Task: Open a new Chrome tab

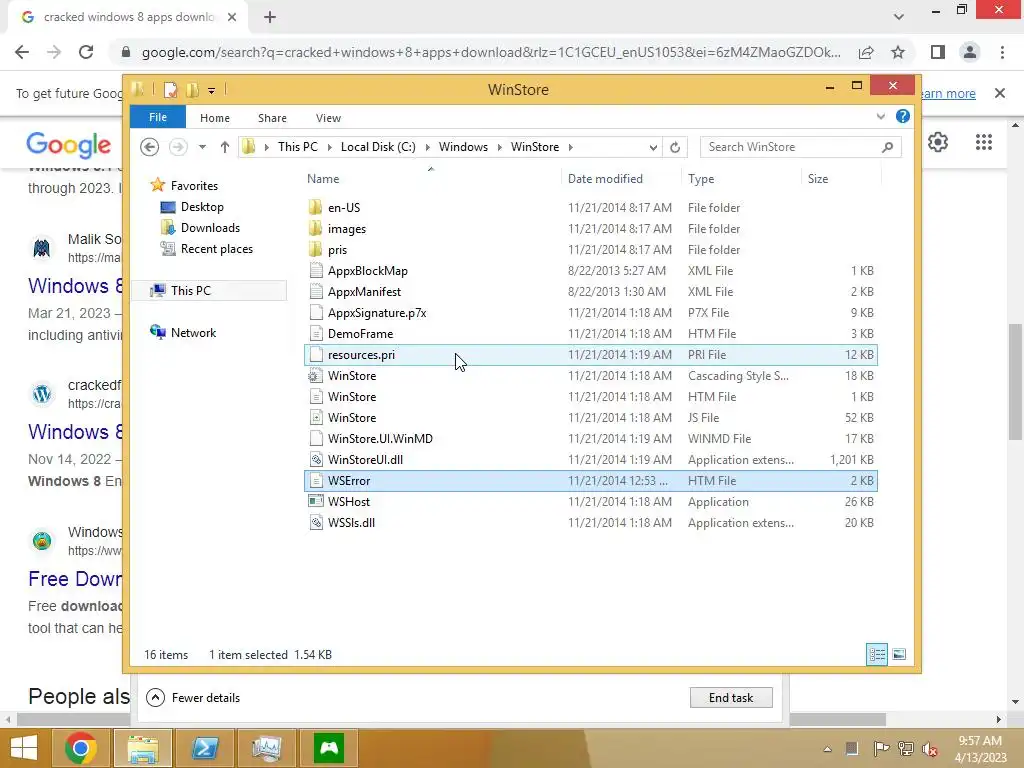Action: pos(270,18)
